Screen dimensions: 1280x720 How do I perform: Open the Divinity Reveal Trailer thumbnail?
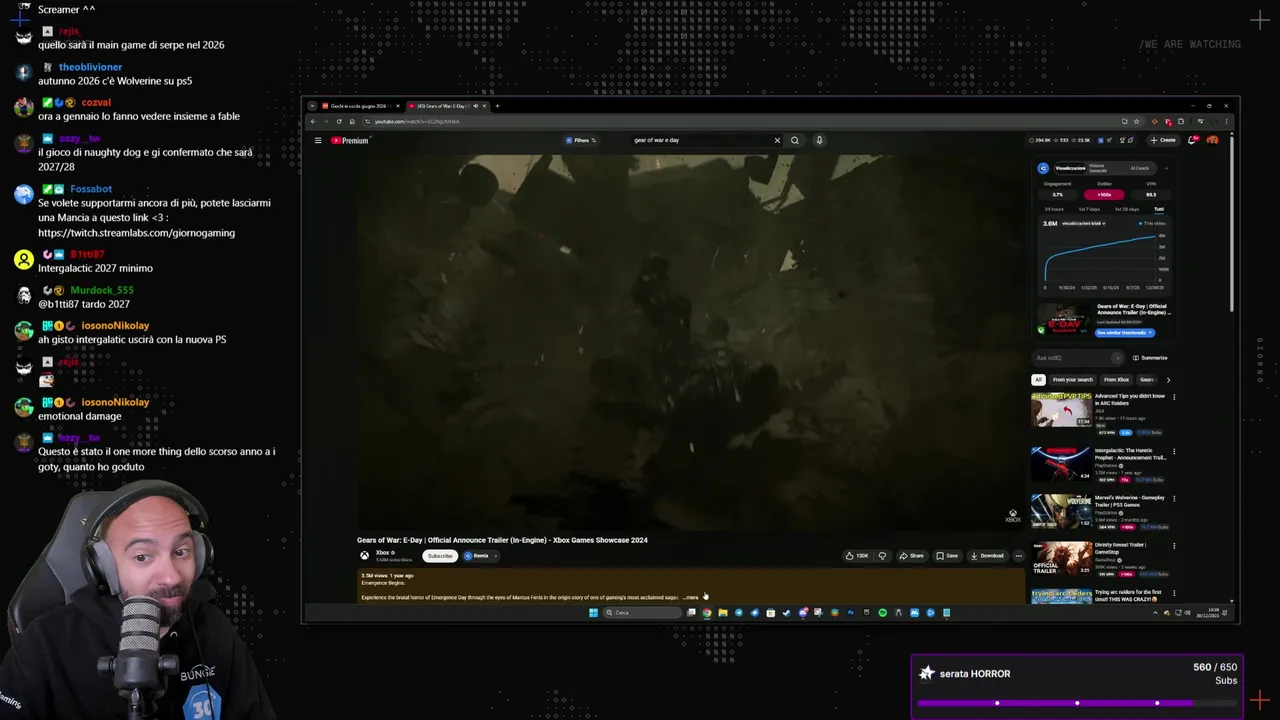point(1061,559)
